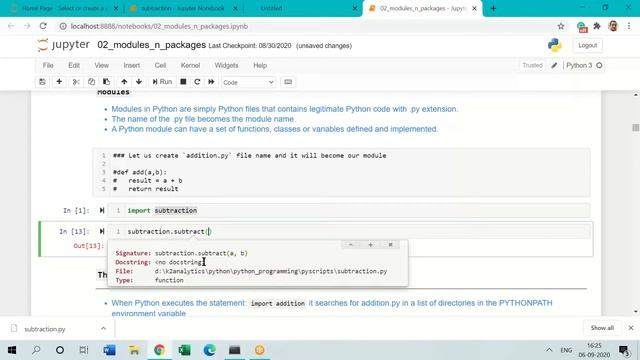This screenshot has width=640, height=360.
Task: Open the Windows Start menu
Action: (12, 350)
